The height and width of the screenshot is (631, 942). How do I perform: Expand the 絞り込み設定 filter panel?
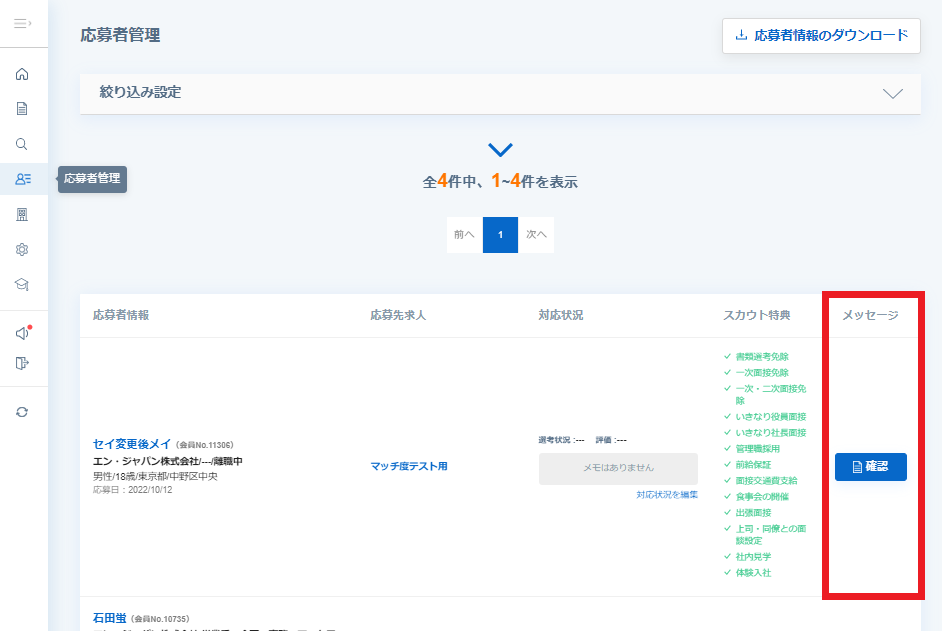click(x=500, y=94)
